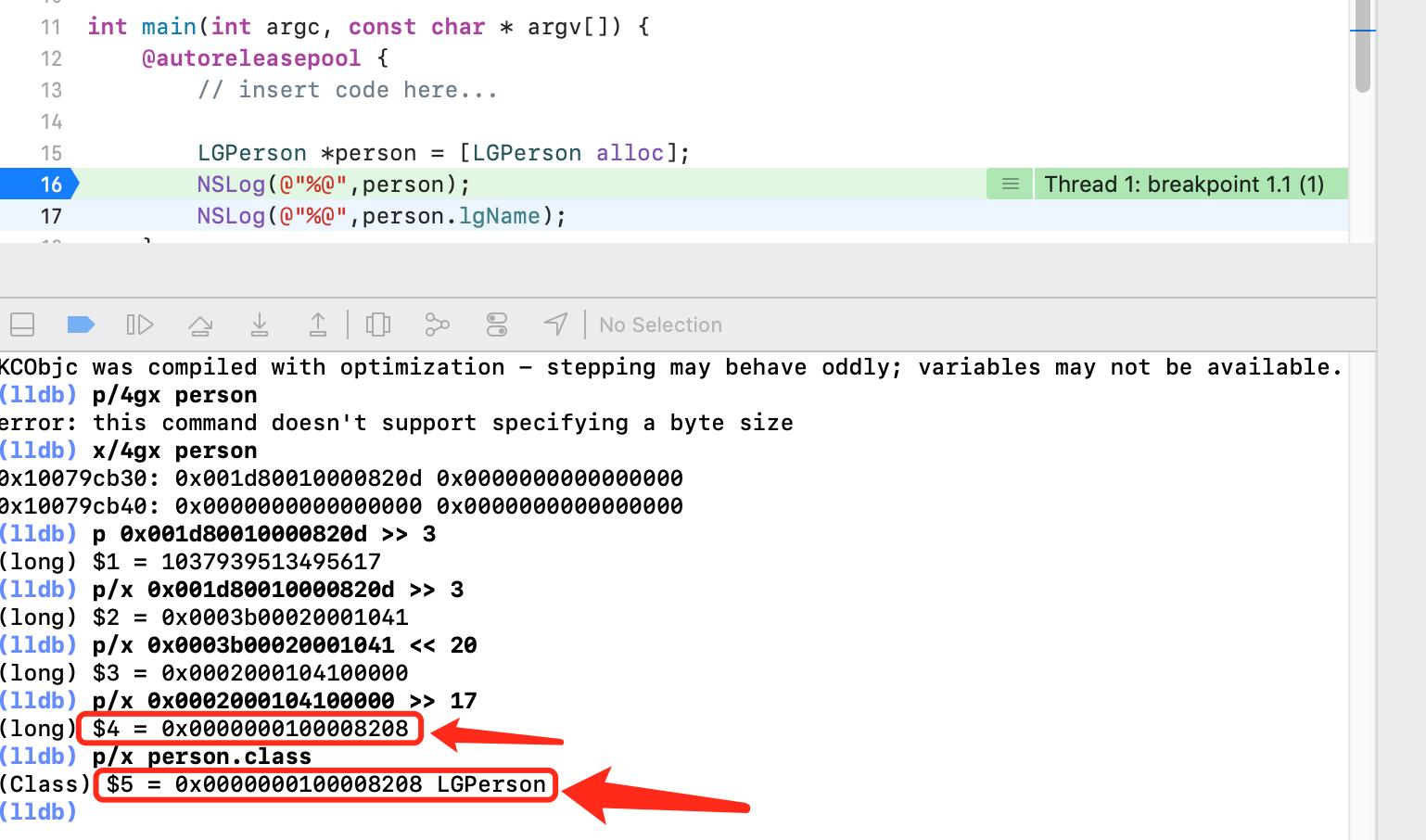Click lgName on line 17
The image size is (1426, 840).
[x=499, y=216]
